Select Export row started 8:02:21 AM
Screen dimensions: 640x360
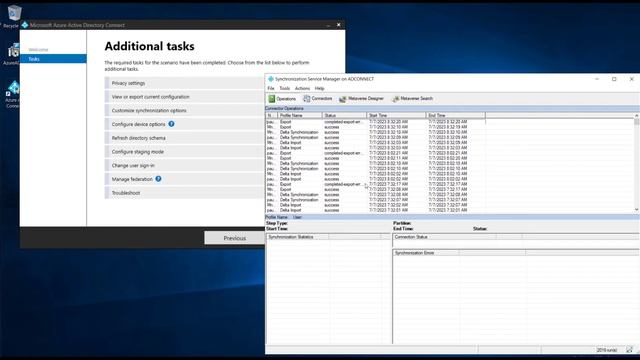(376, 153)
